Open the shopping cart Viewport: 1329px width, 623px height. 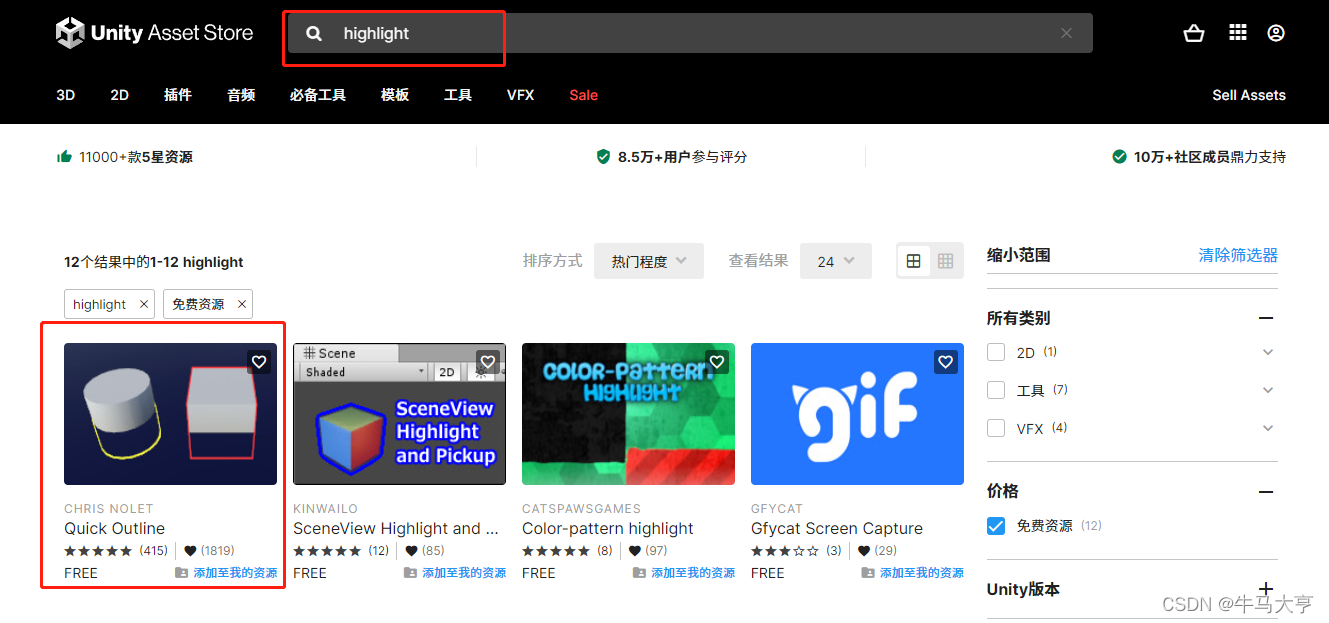pos(1193,33)
